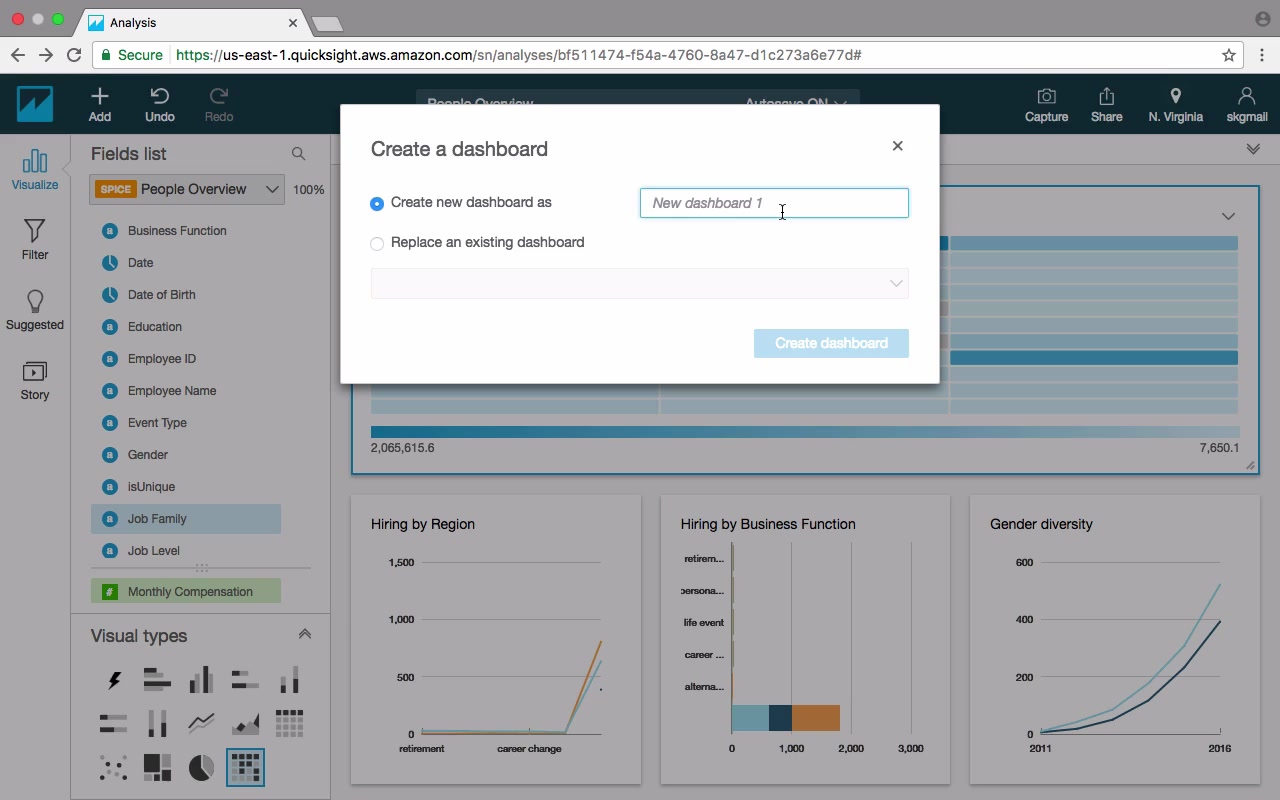Screen dimensions: 1280x800
Task: Search fields with the magnifier icon
Action: pos(298,154)
